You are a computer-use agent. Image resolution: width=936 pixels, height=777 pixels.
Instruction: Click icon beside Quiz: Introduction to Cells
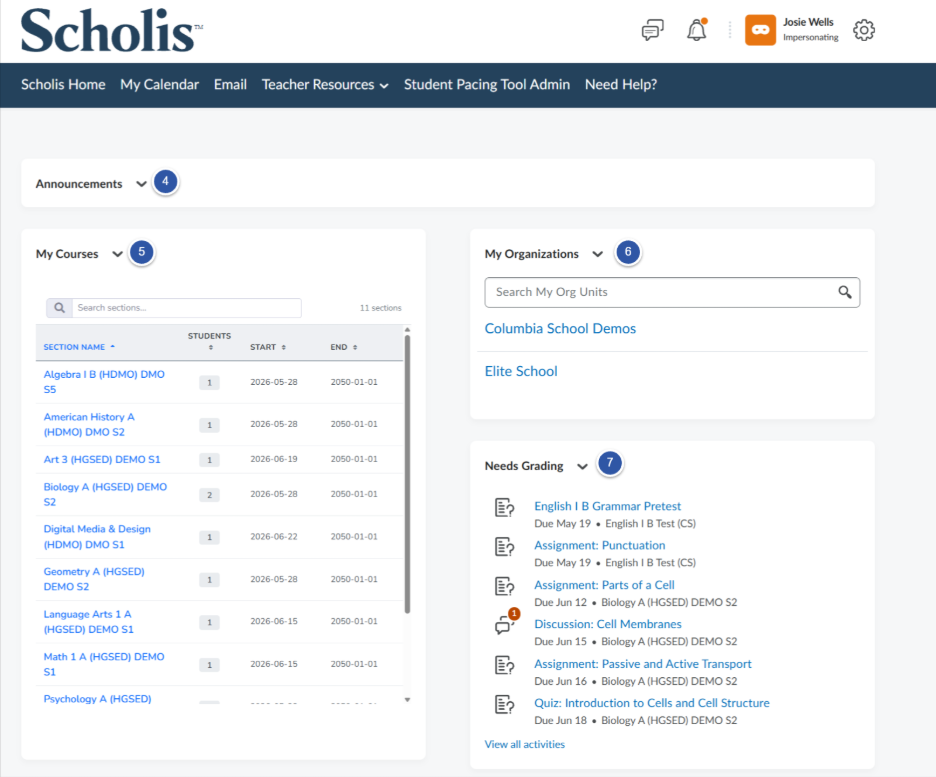[504, 704]
